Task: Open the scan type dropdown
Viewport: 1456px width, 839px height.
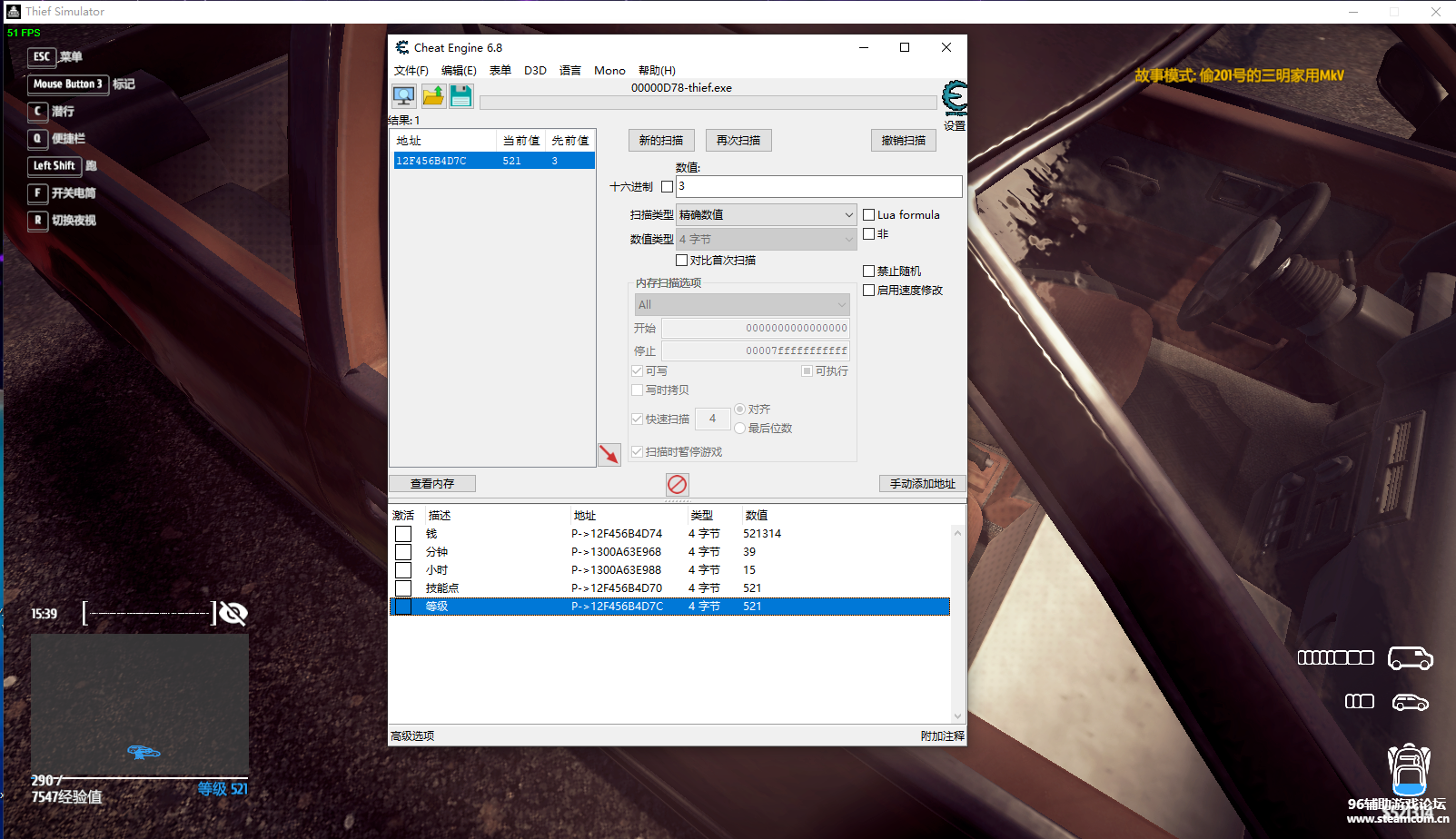Action: [766, 215]
